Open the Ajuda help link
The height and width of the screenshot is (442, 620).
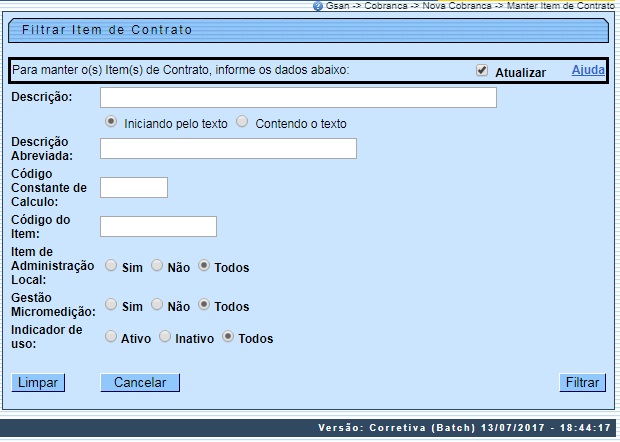(x=588, y=70)
